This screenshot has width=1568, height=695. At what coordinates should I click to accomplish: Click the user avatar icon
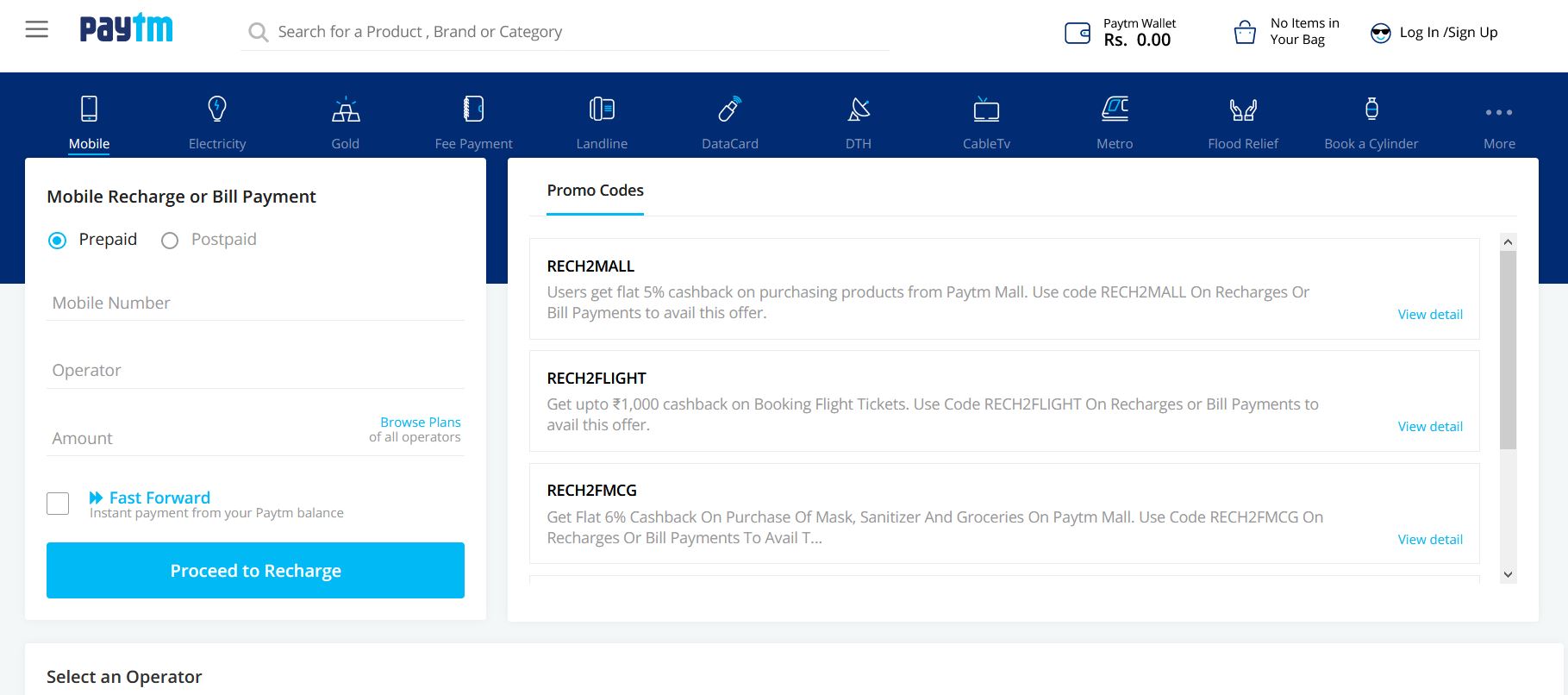1380,33
